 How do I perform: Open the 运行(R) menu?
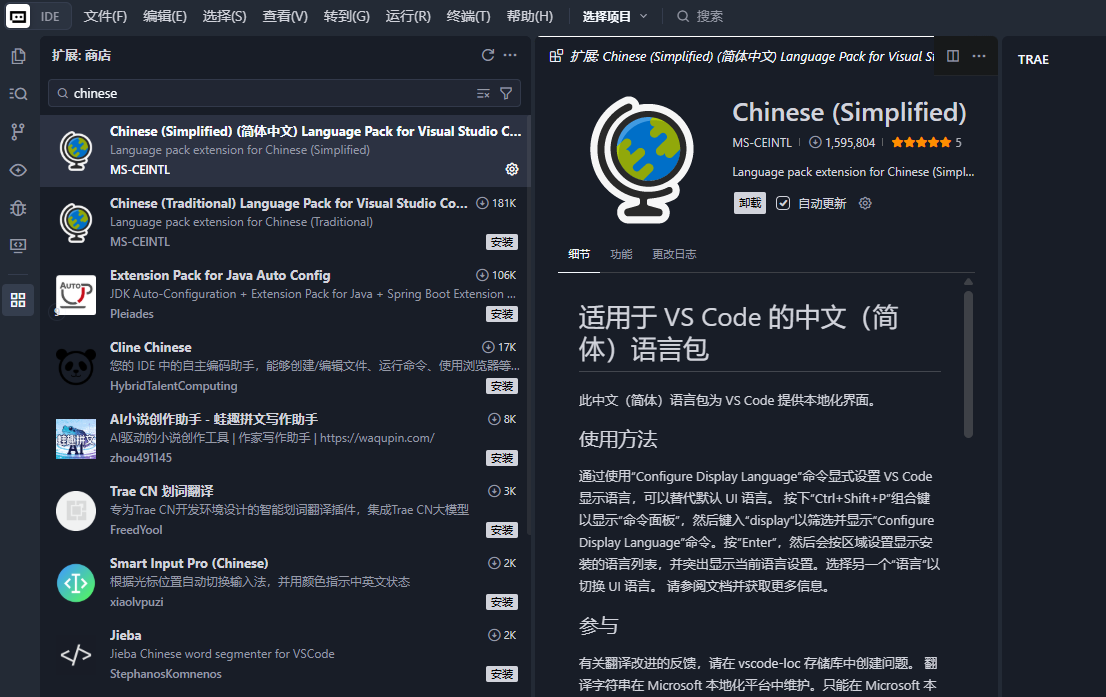[408, 16]
